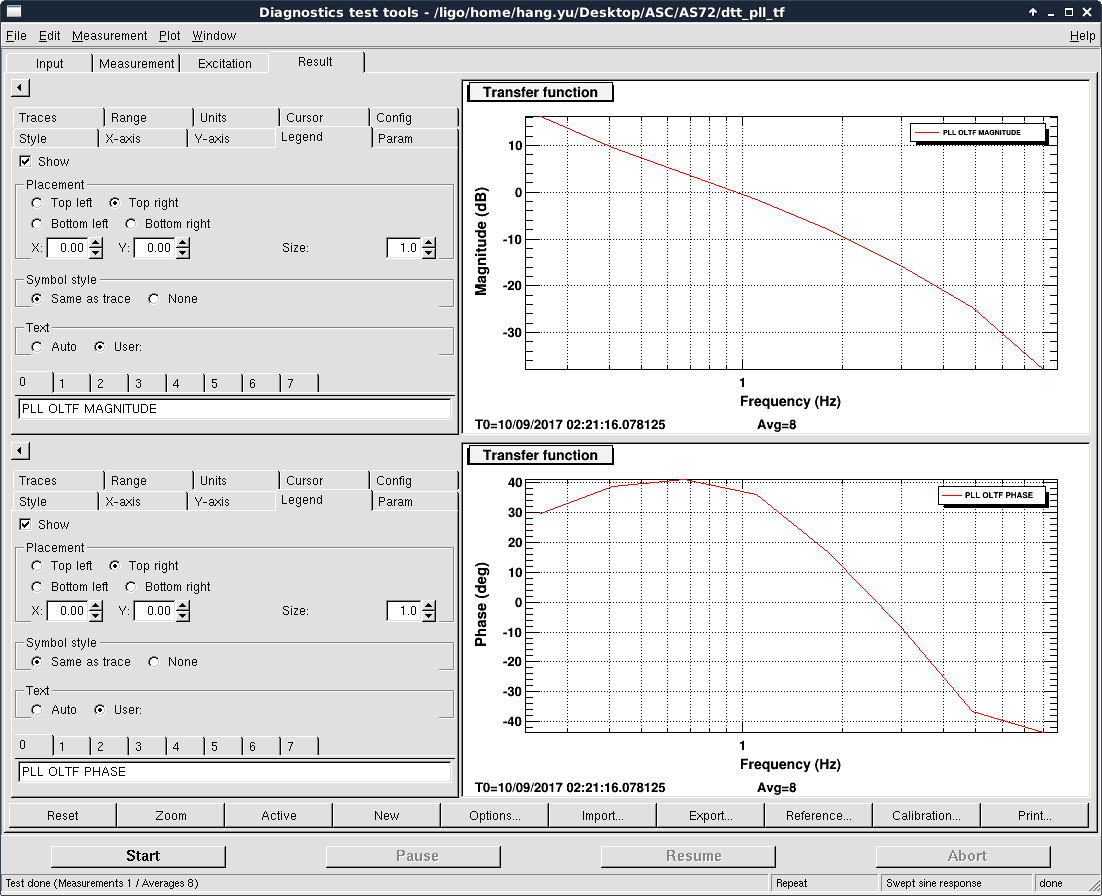Adjust the lower legend Y offset stepper
This screenshot has width=1102, height=896.
(x=182, y=610)
